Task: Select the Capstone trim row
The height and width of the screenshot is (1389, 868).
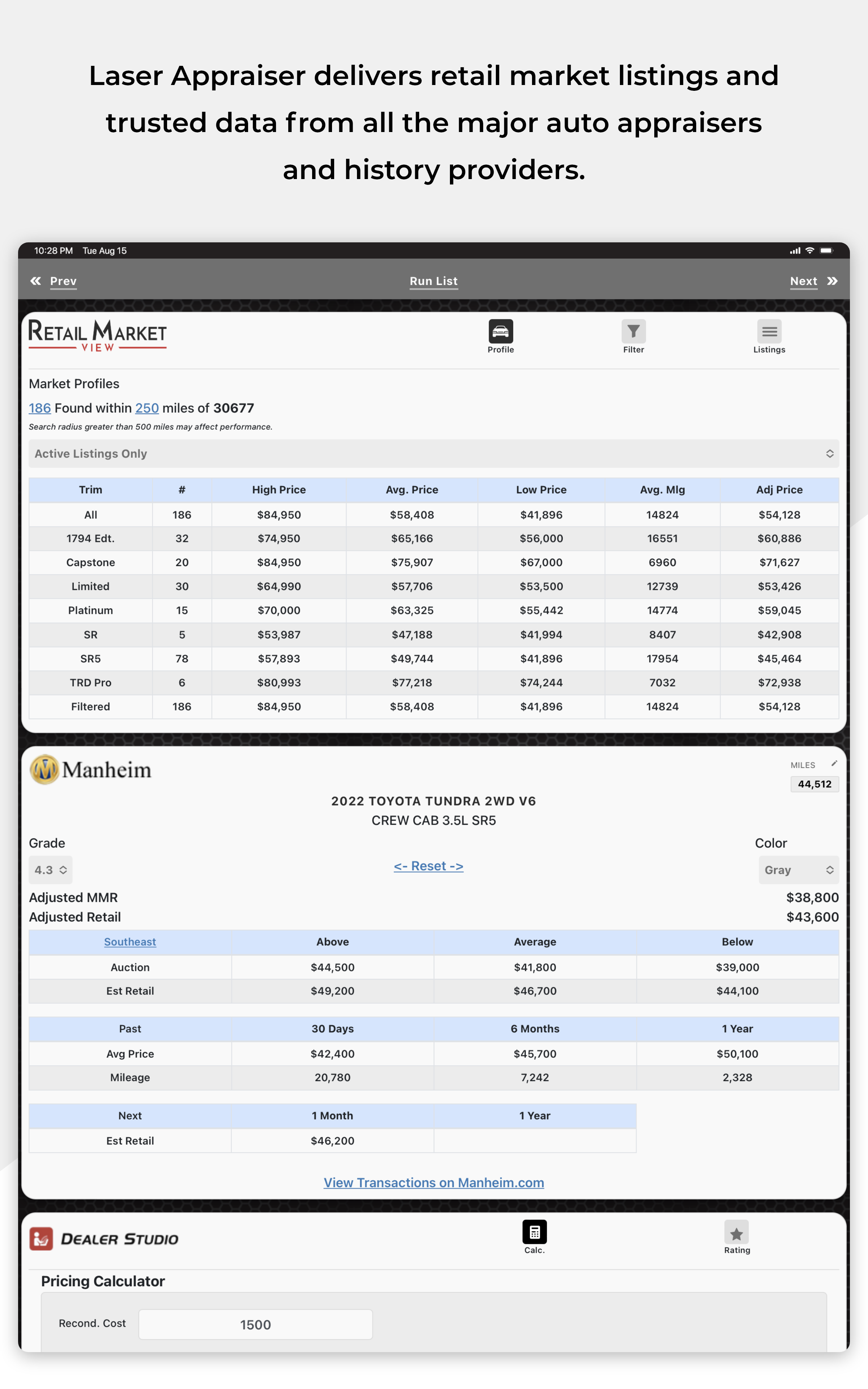Action: (433, 562)
